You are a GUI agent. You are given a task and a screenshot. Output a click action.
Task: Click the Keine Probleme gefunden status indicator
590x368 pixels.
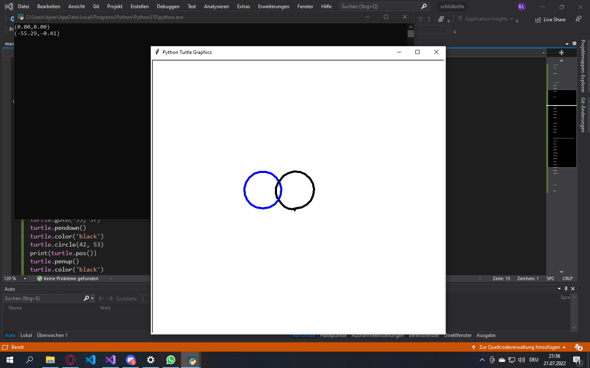click(x=68, y=278)
